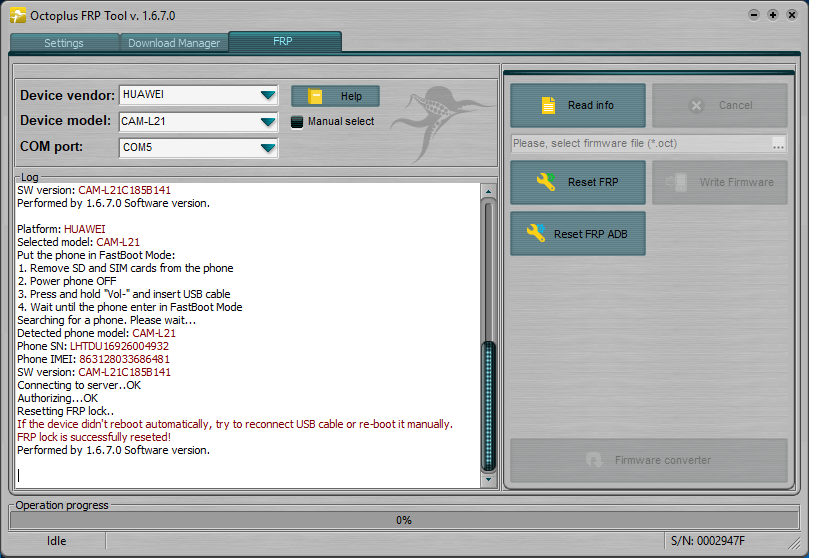
Task: Click '2. Power phone OFF' log line
Action: click(x=67, y=281)
